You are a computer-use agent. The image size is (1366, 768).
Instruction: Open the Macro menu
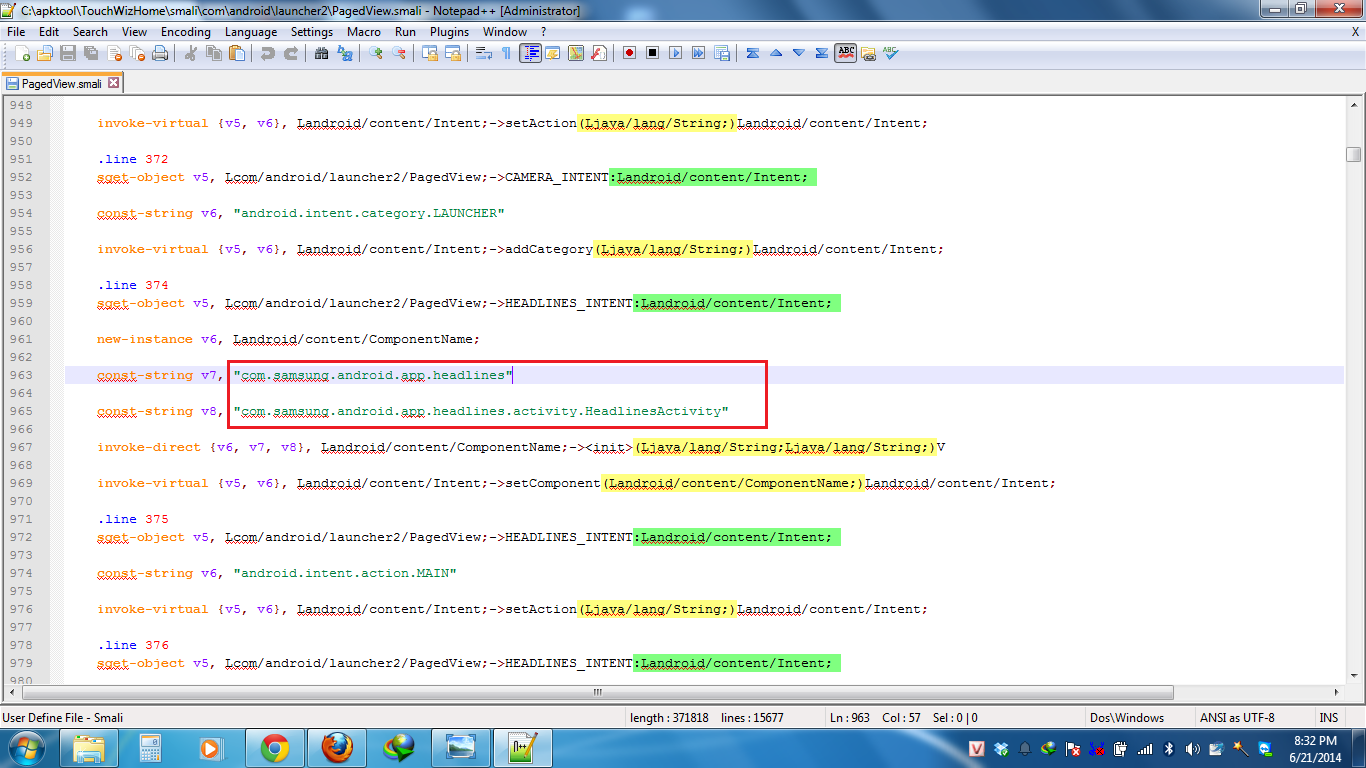pos(364,31)
